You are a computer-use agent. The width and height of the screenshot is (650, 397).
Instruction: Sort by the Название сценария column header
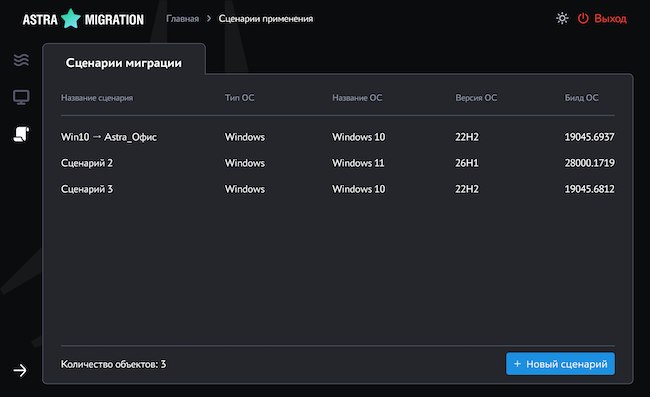pyautogui.click(x=97, y=98)
